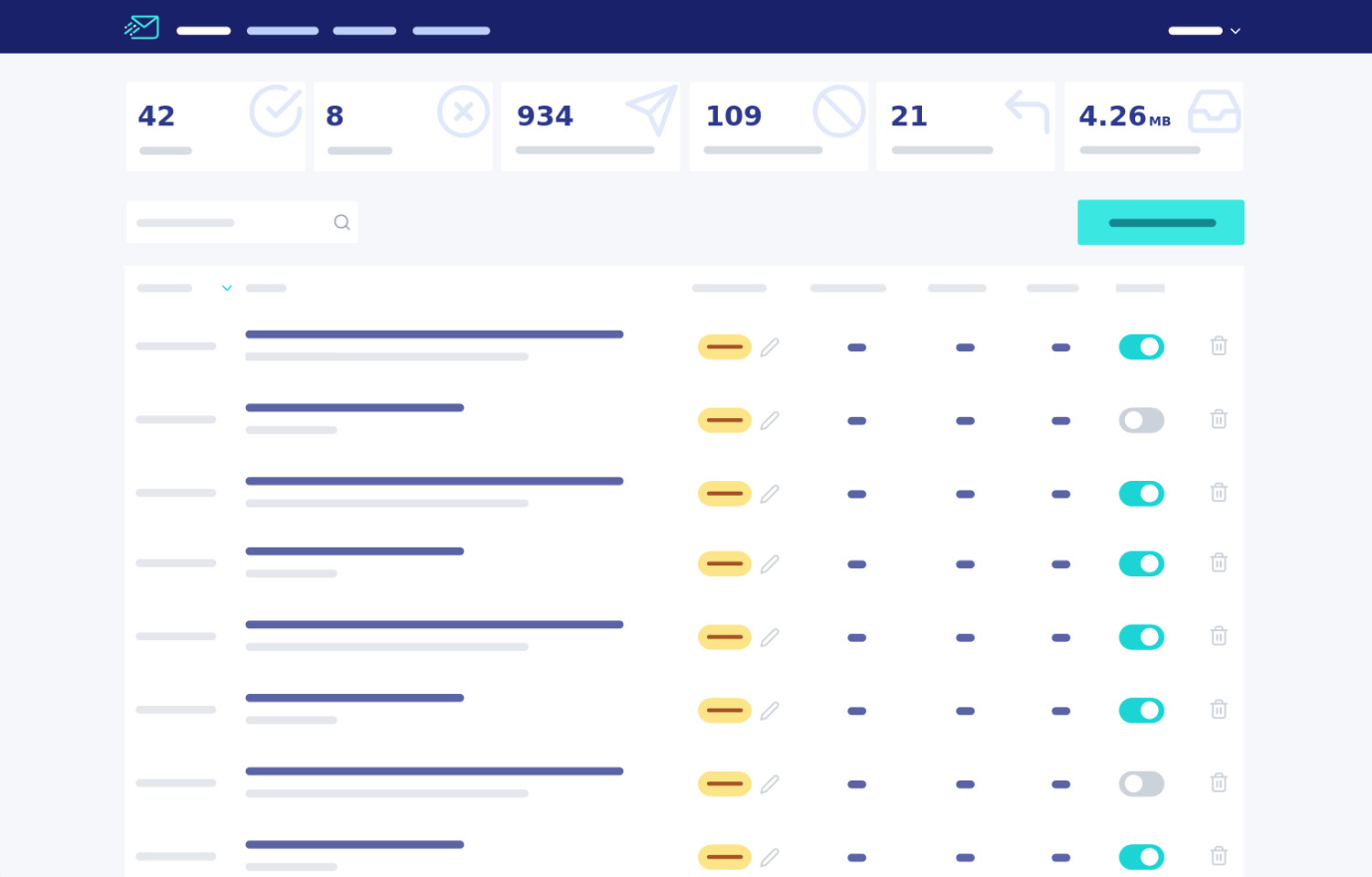The image size is (1372, 877).
Task: Open the third navigation item in the top bar
Action: tap(365, 31)
